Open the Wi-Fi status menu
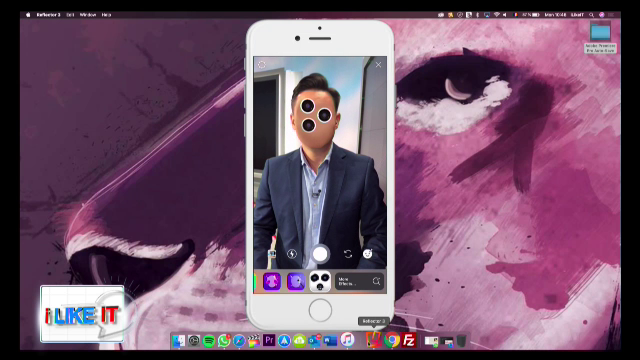Screen dimensions: 640x360 point(497,15)
